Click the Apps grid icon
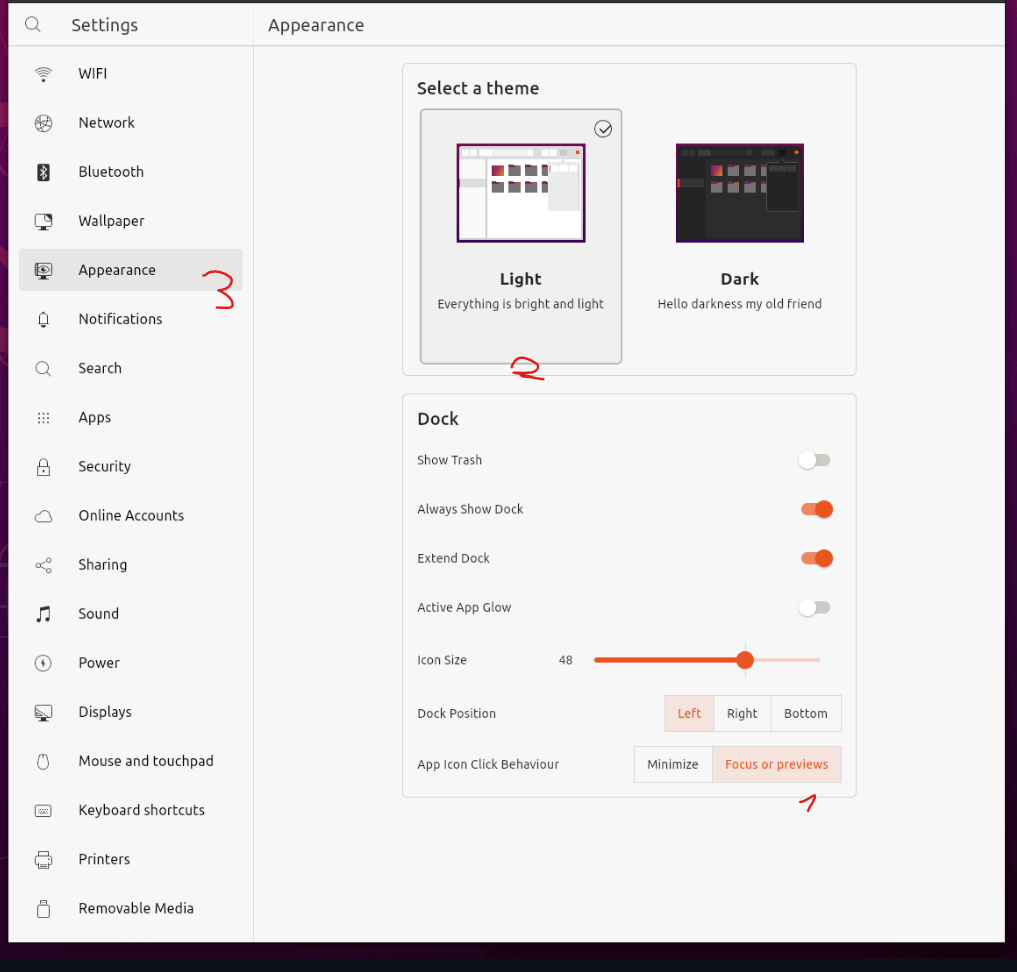1017x972 pixels. pos(43,418)
